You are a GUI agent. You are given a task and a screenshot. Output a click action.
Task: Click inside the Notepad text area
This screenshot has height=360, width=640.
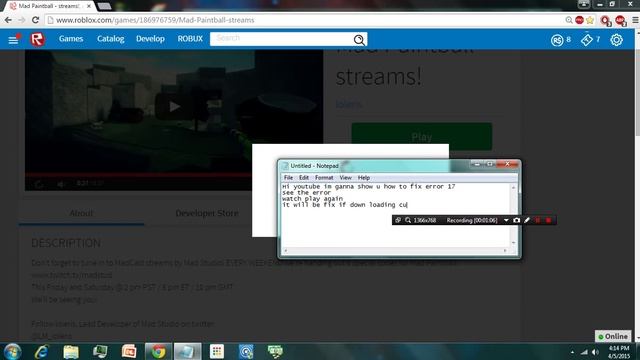(x=396, y=215)
